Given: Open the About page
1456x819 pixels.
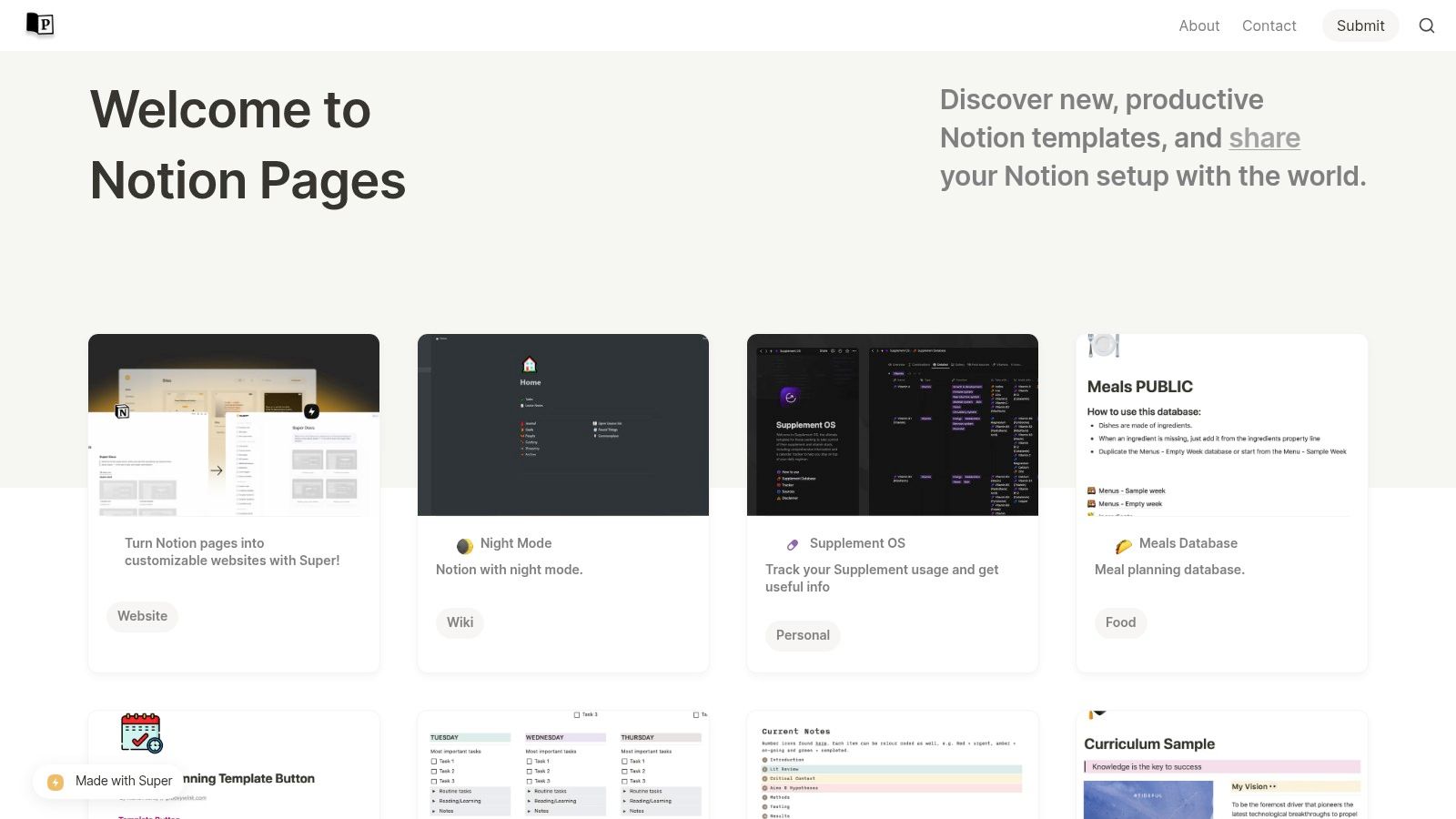Looking at the screenshot, I should pos(1198,25).
